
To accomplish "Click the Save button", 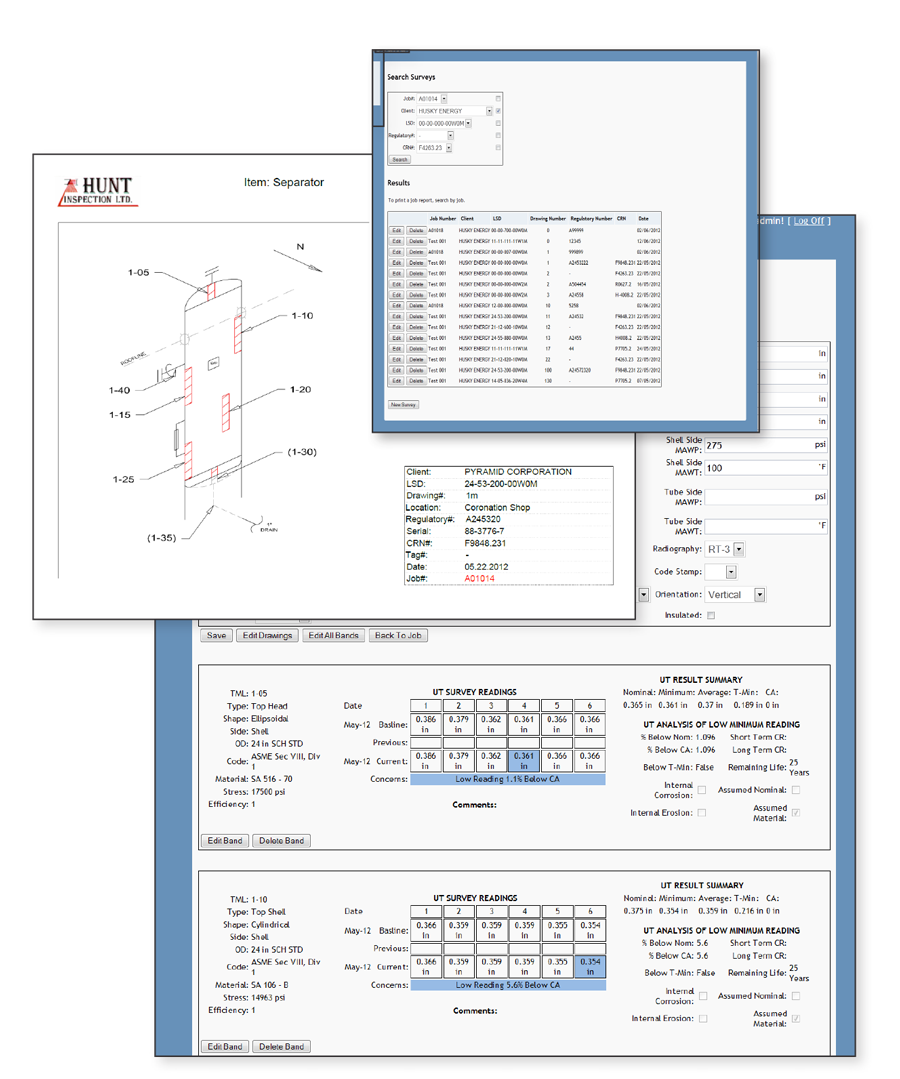I will 216,635.
